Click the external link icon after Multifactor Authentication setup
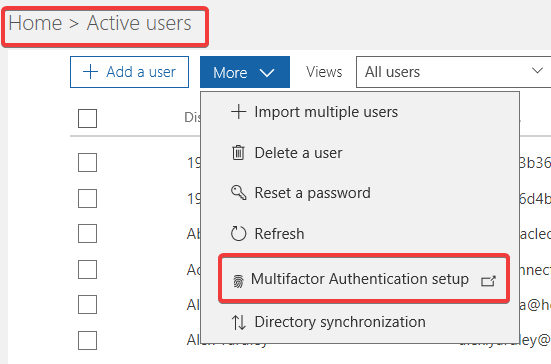Viewport: 551px width, 364px height. (x=488, y=281)
